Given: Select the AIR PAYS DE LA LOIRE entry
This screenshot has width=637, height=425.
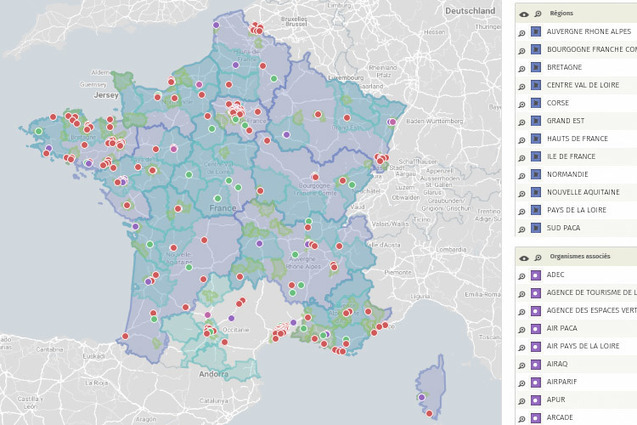Looking at the screenshot, I should click(x=583, y=347).
